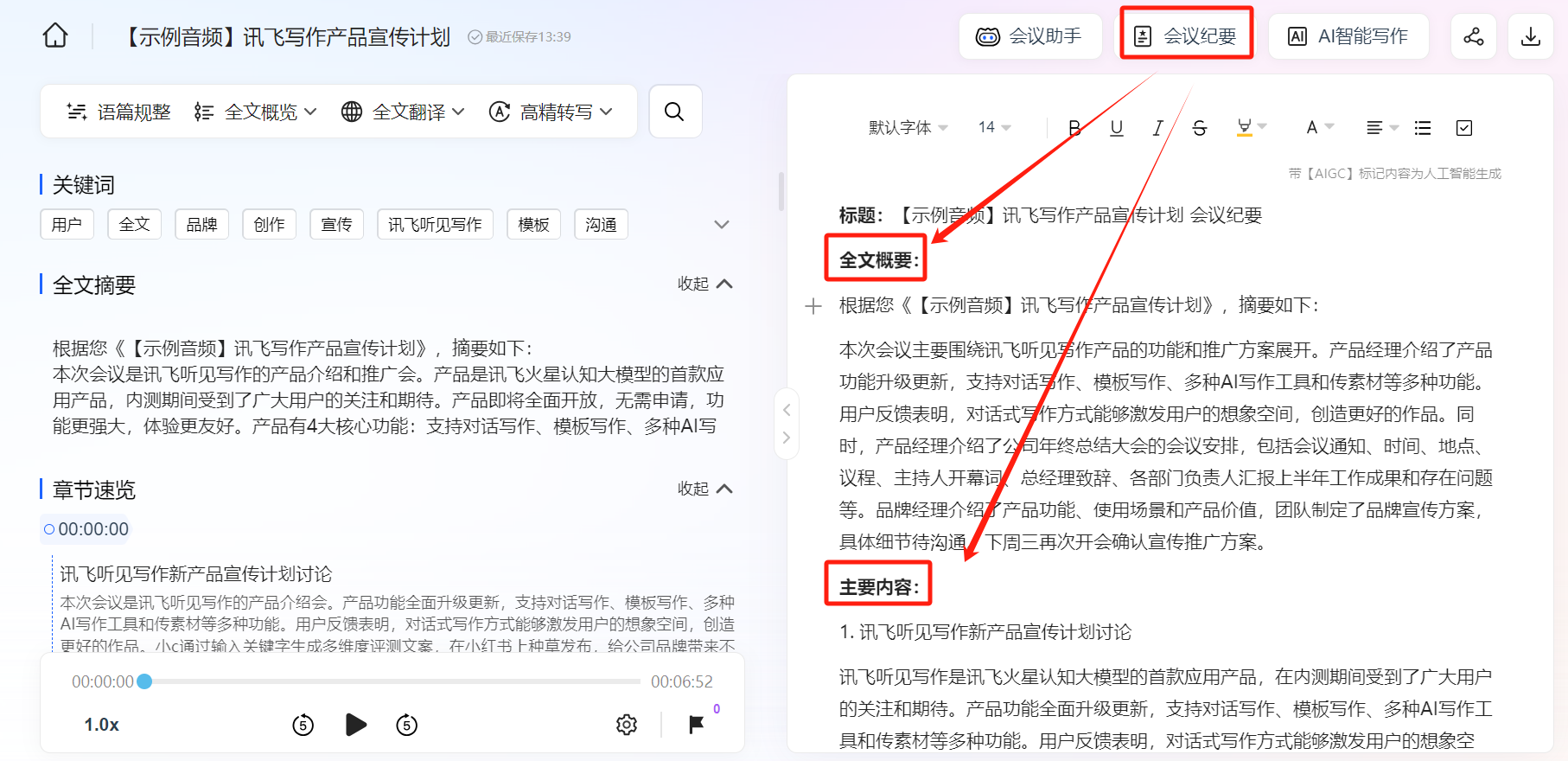Go to home via house icon
The height and width of the screenshot is (761, 1568).
55,35
